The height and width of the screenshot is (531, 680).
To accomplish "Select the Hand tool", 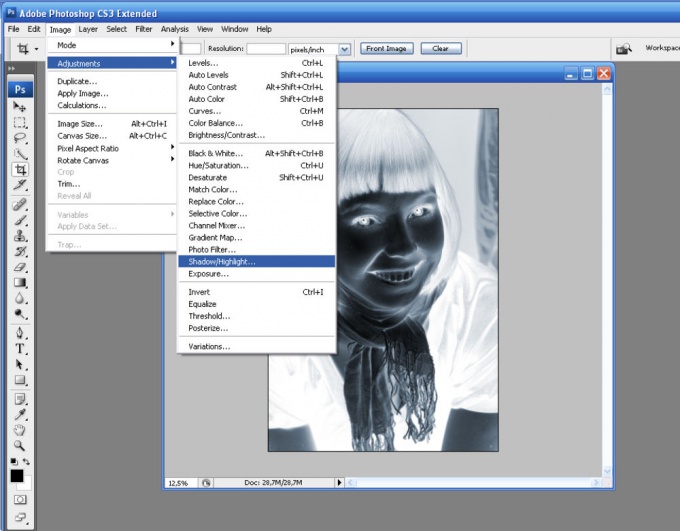I will 20,429.
